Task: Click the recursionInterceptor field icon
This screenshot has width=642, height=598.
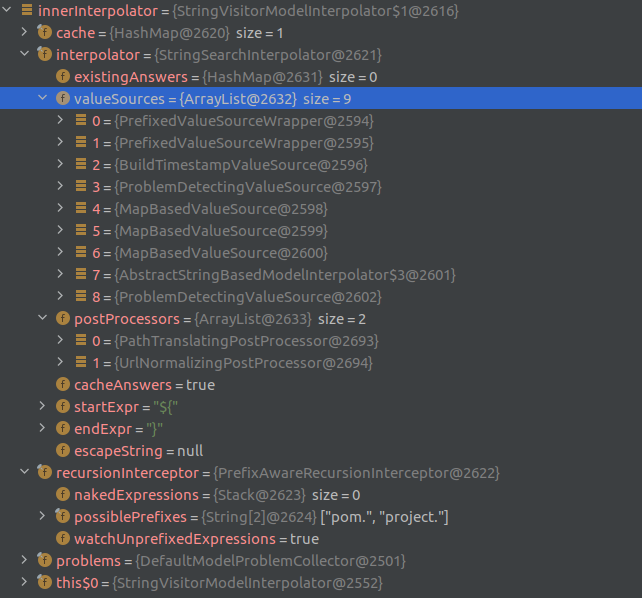Action: click(x=44, y=472)
